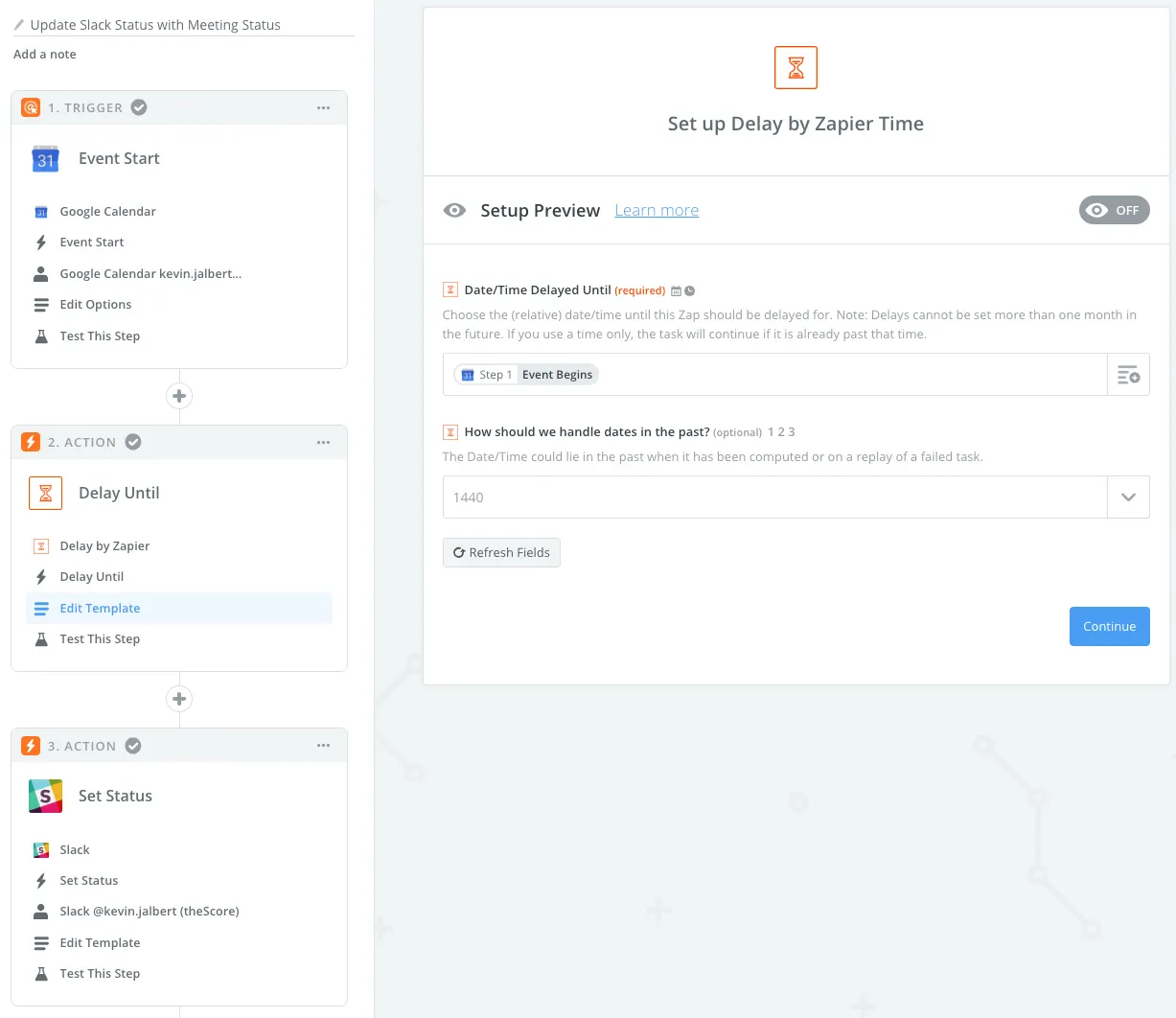Toggle the Setup Preview OFF switch
This screenshot has height=1018, width=1176.
coord(1114,211)
